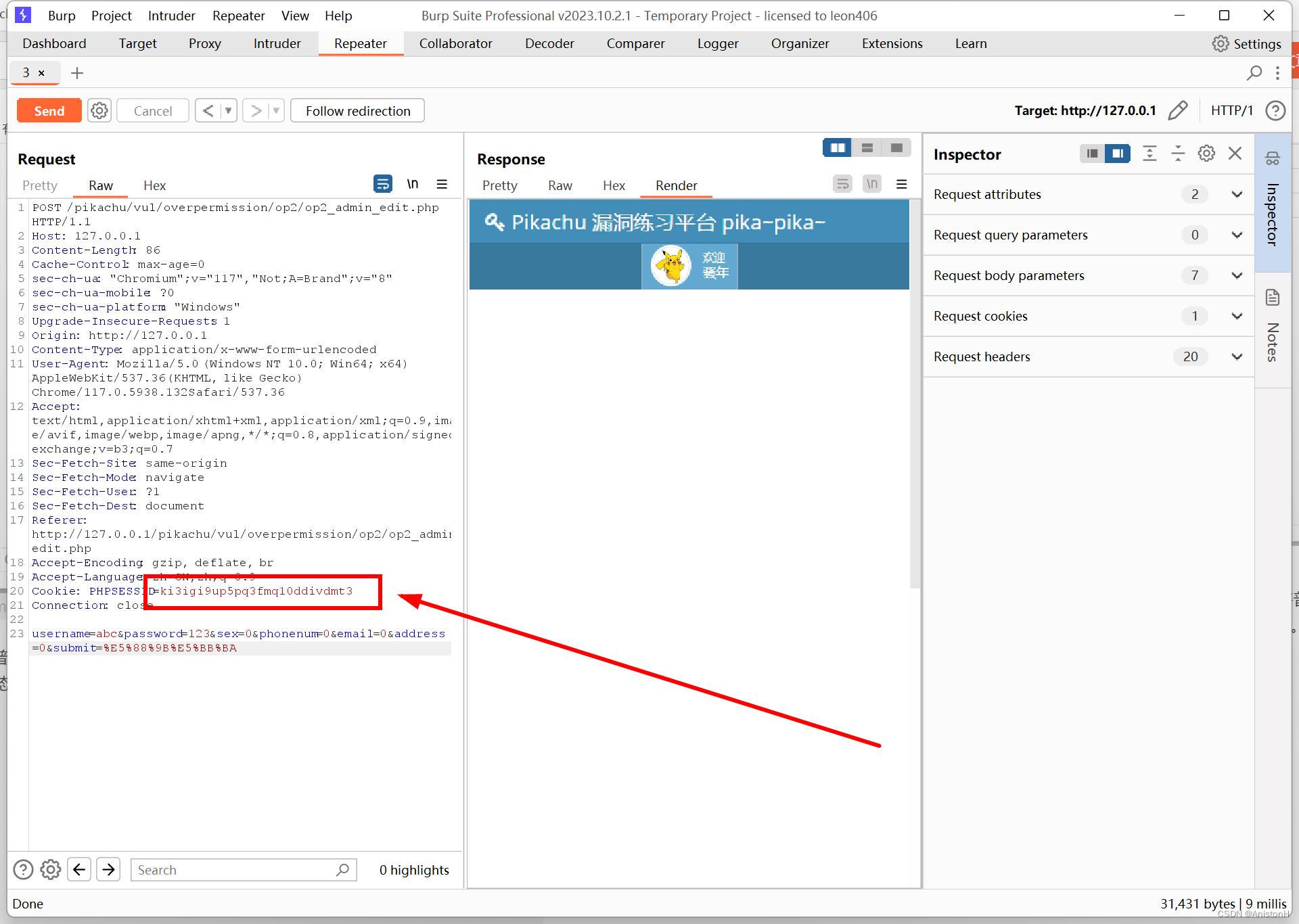The height and width of the screenshot is (924, 1299).
Task: Go to next search match arrow
Action: 108,869
